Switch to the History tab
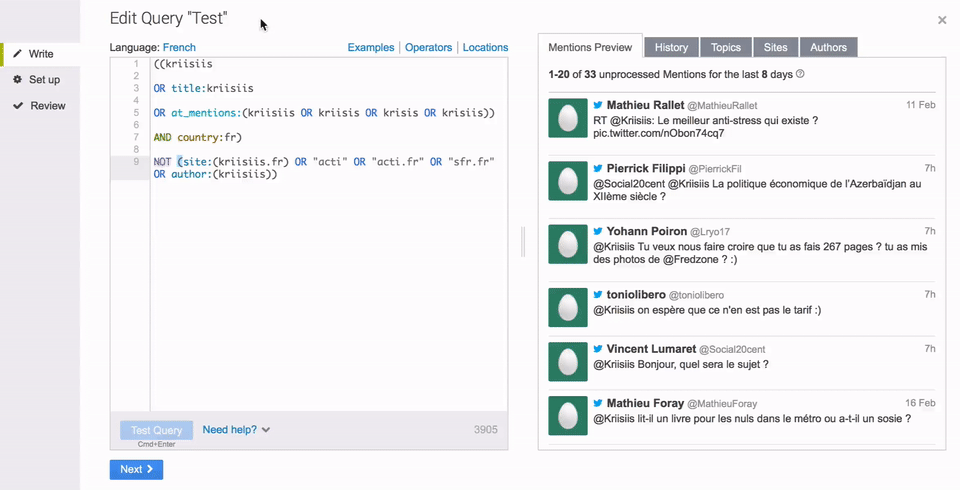960x490 pixels. 671,47
